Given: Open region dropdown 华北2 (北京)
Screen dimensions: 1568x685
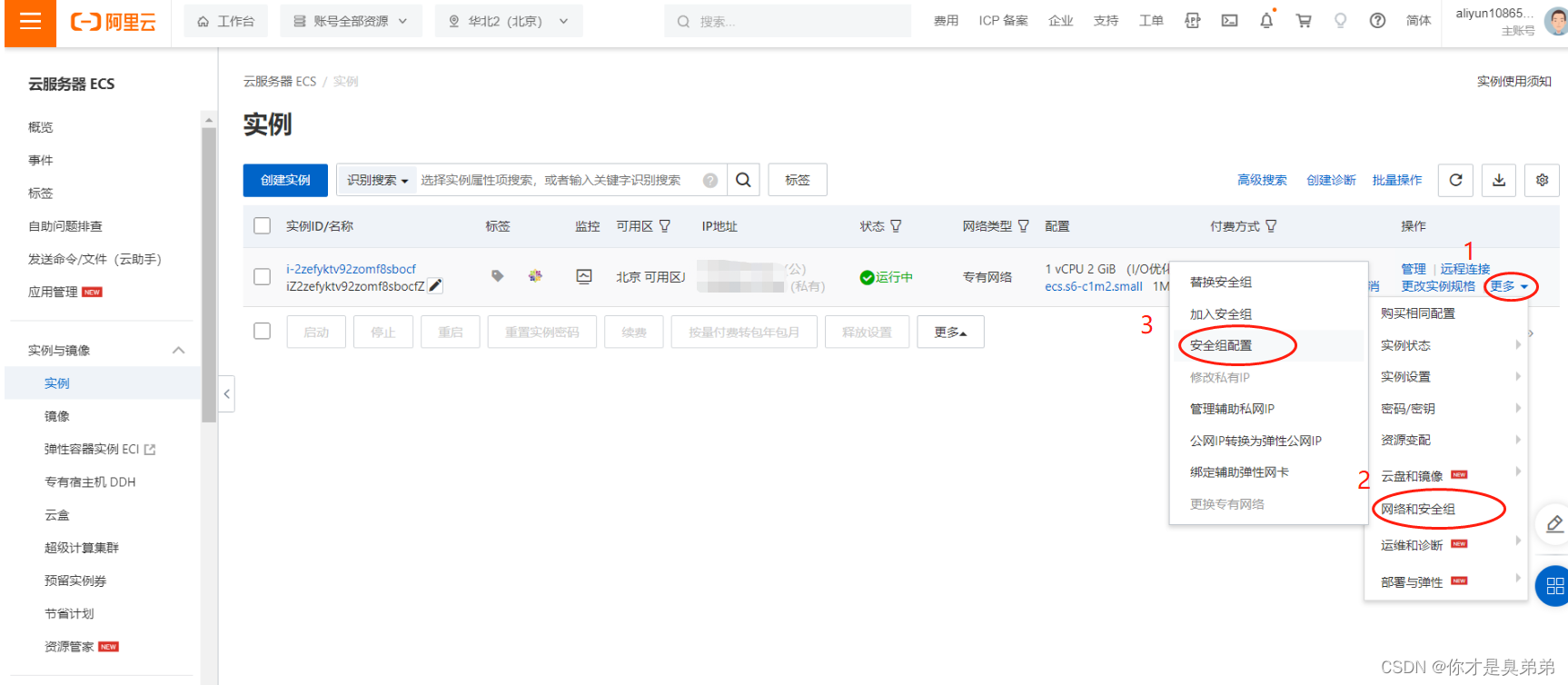Looking at the screenshot, I should [x=509, y=21].
